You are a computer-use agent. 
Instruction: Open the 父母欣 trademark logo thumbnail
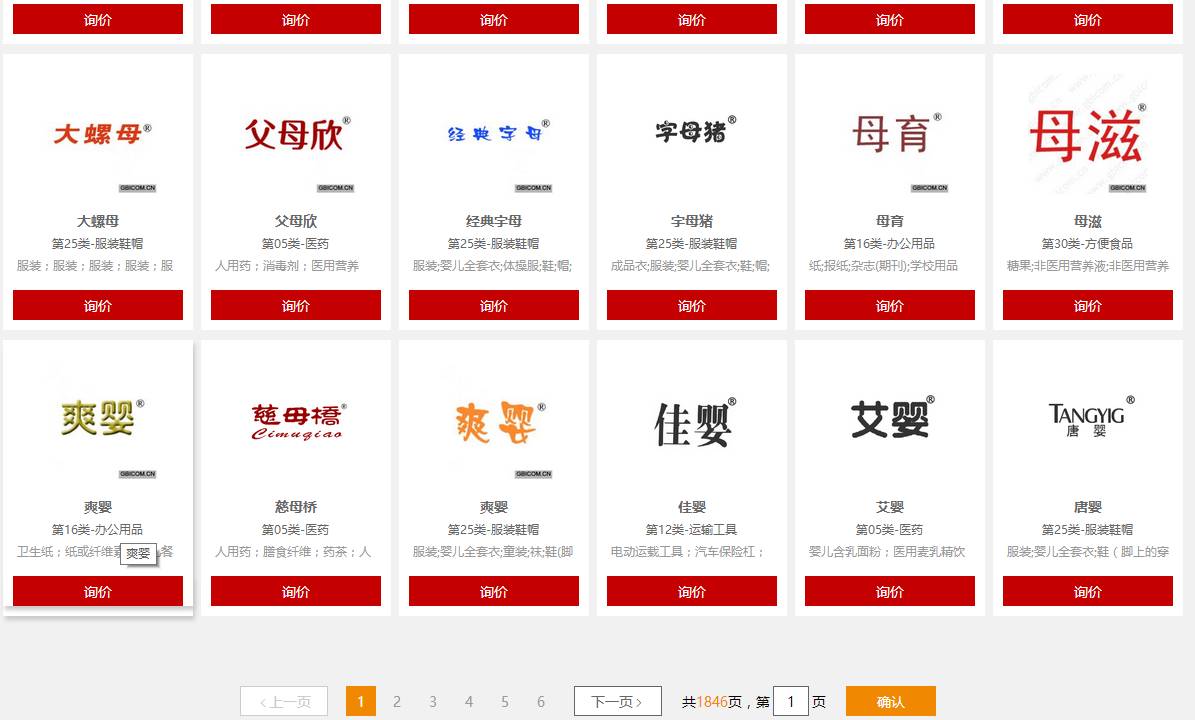tap(294, 135)
